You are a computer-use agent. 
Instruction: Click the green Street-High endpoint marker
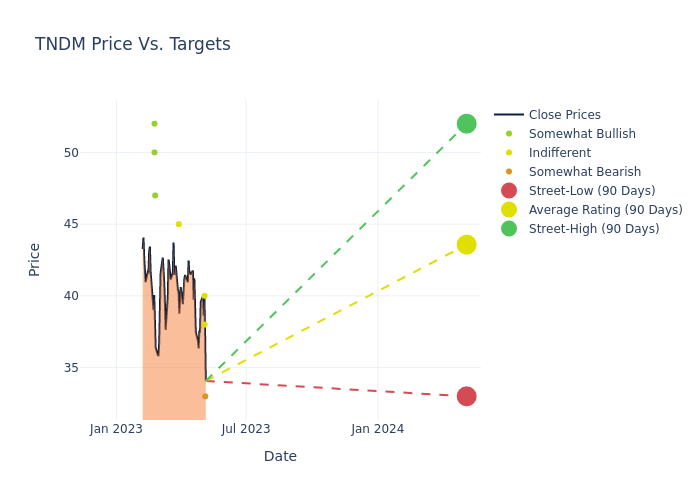[x=466, y=124]
